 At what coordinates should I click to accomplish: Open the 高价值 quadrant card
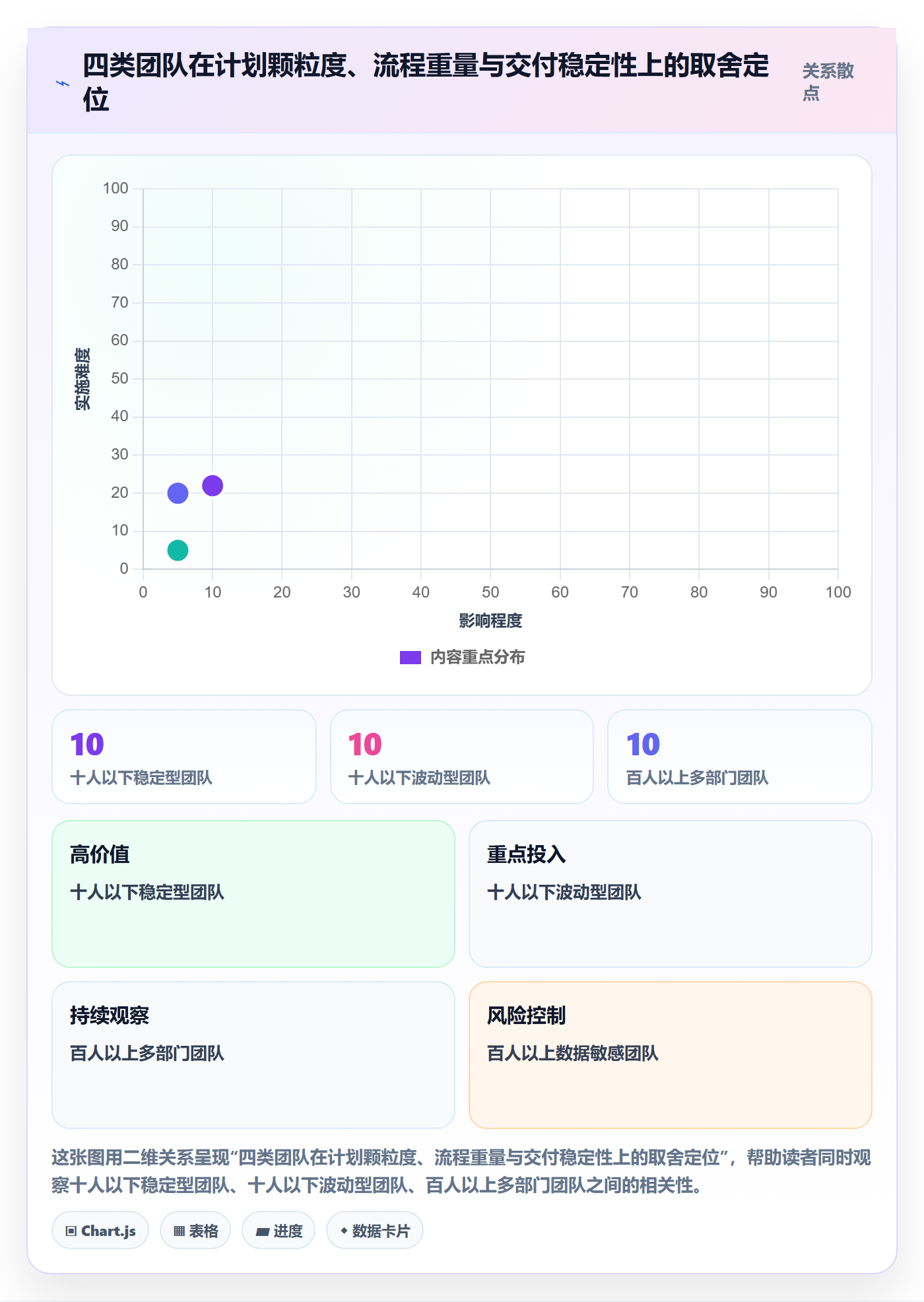click(253, 894)
